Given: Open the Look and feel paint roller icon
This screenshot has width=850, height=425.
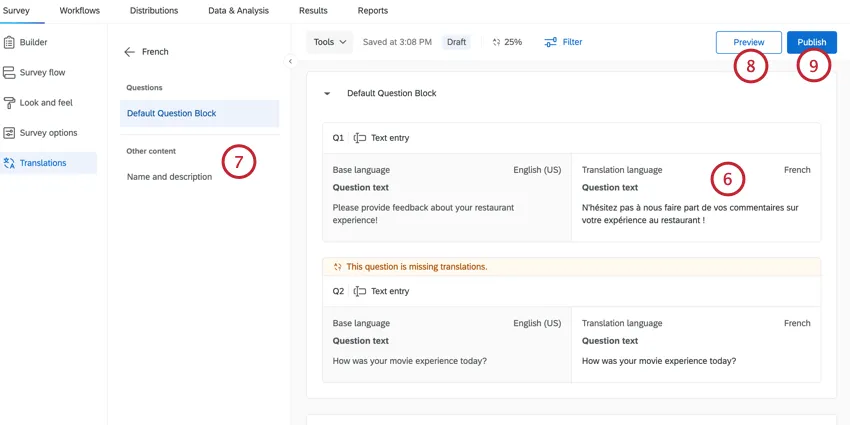Looking at the screenshot, I should tap(10, 103).
